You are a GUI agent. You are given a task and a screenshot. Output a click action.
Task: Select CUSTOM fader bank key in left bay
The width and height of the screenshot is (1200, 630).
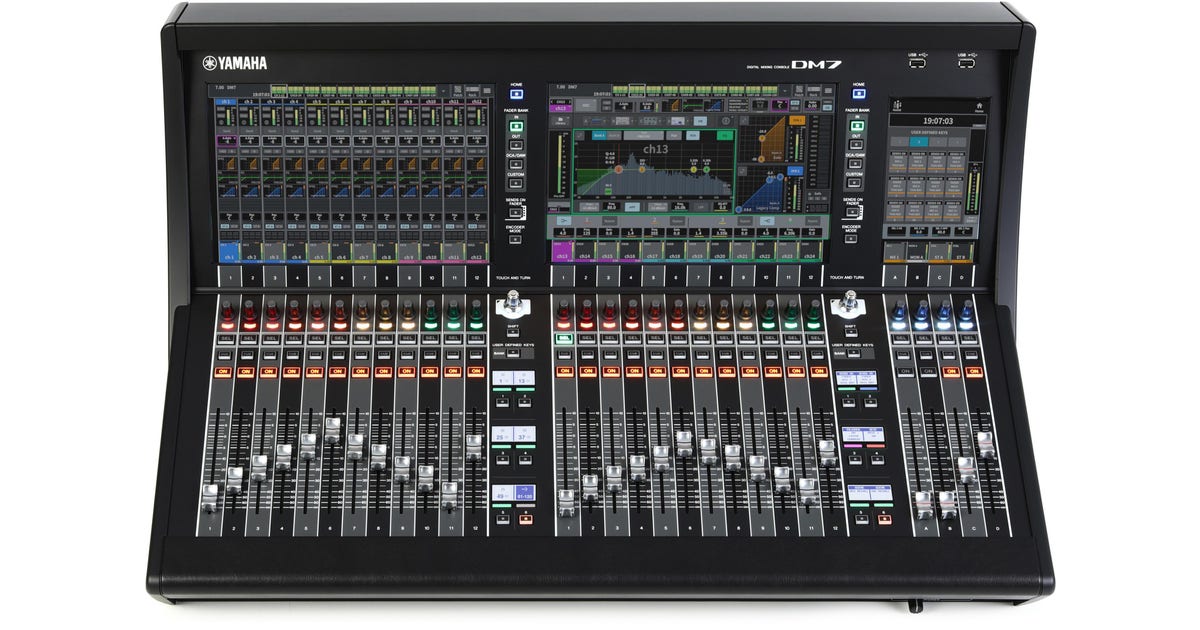pos(516,183)
